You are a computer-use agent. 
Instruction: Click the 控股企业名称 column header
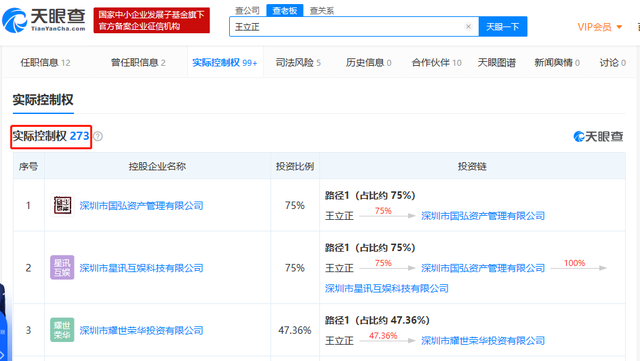point(157,166)
